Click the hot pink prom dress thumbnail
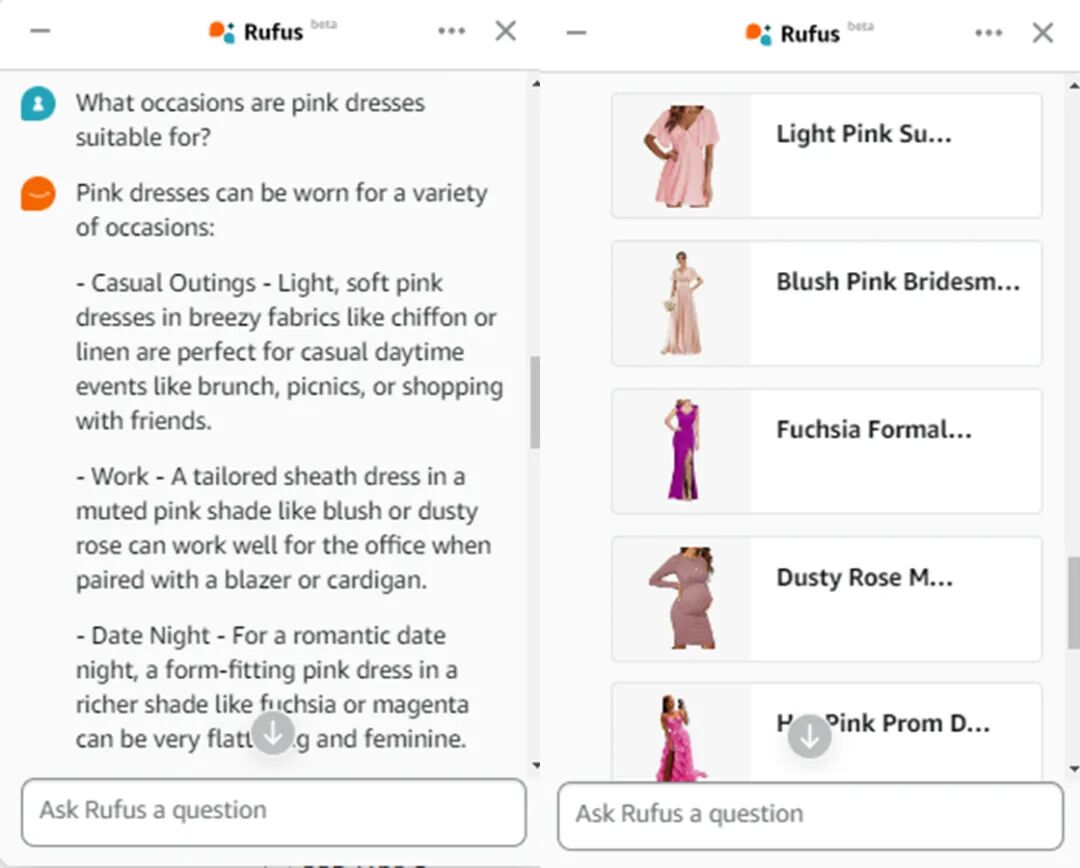This screenshot has width=1080, height=868. click(681, 737)
